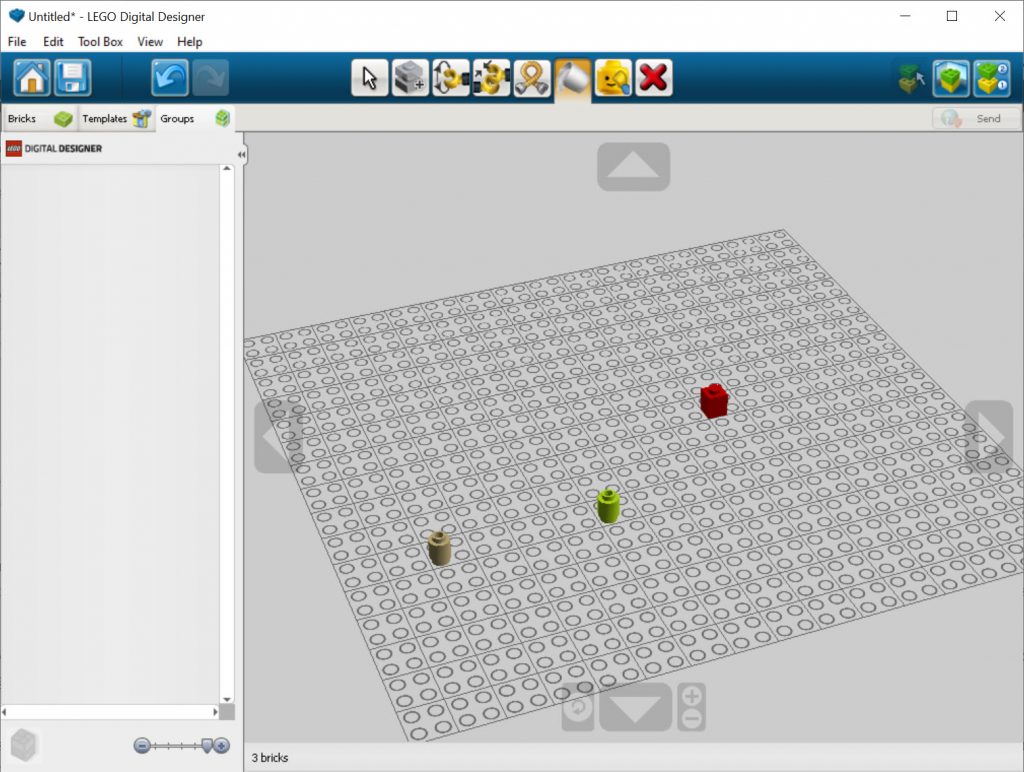Click the palette horizontal scrollbar left arrow
Viewport: 1024px width, 772px height.
click(x=5, y=712)
